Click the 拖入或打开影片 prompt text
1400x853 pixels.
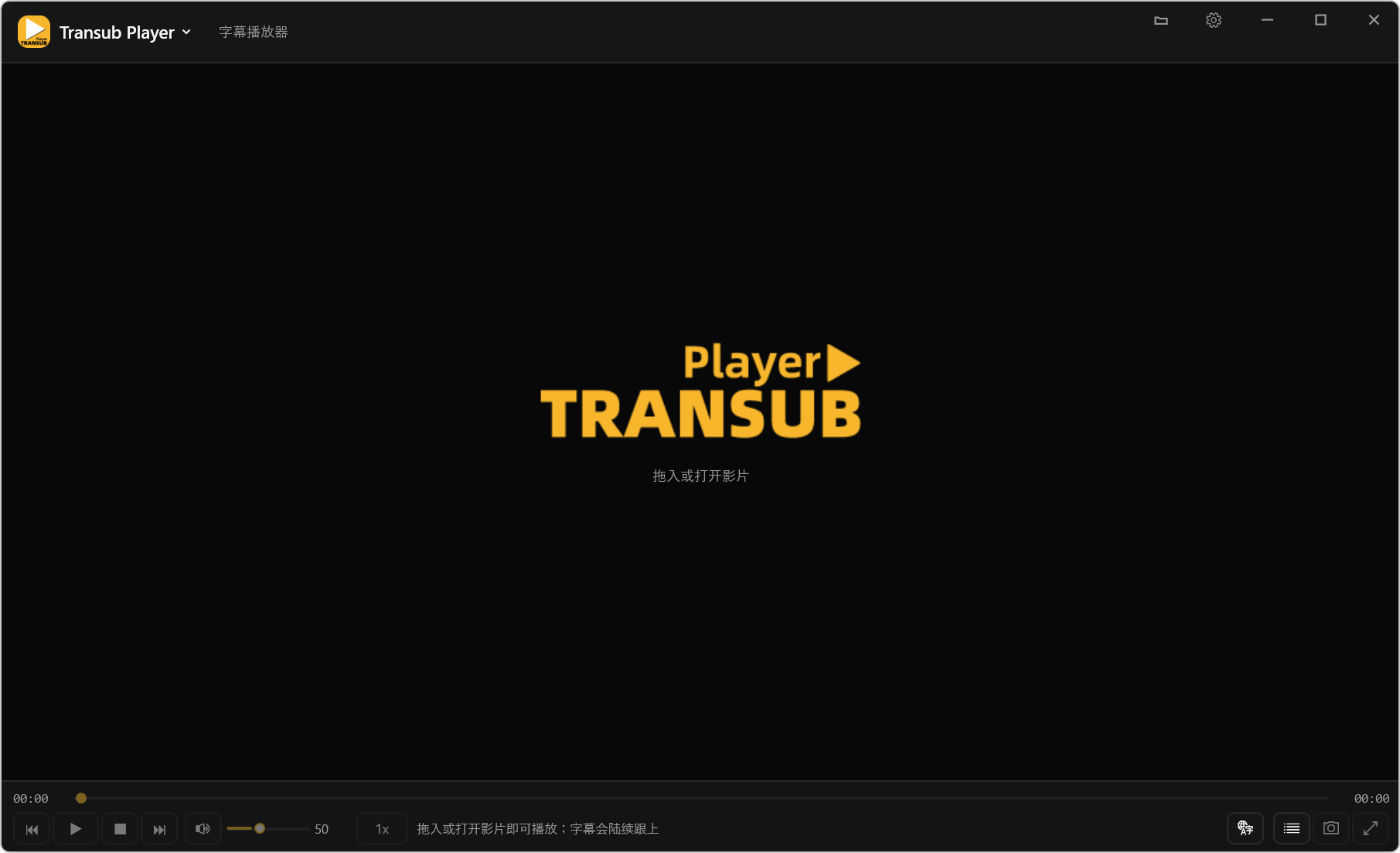point(700,476)
